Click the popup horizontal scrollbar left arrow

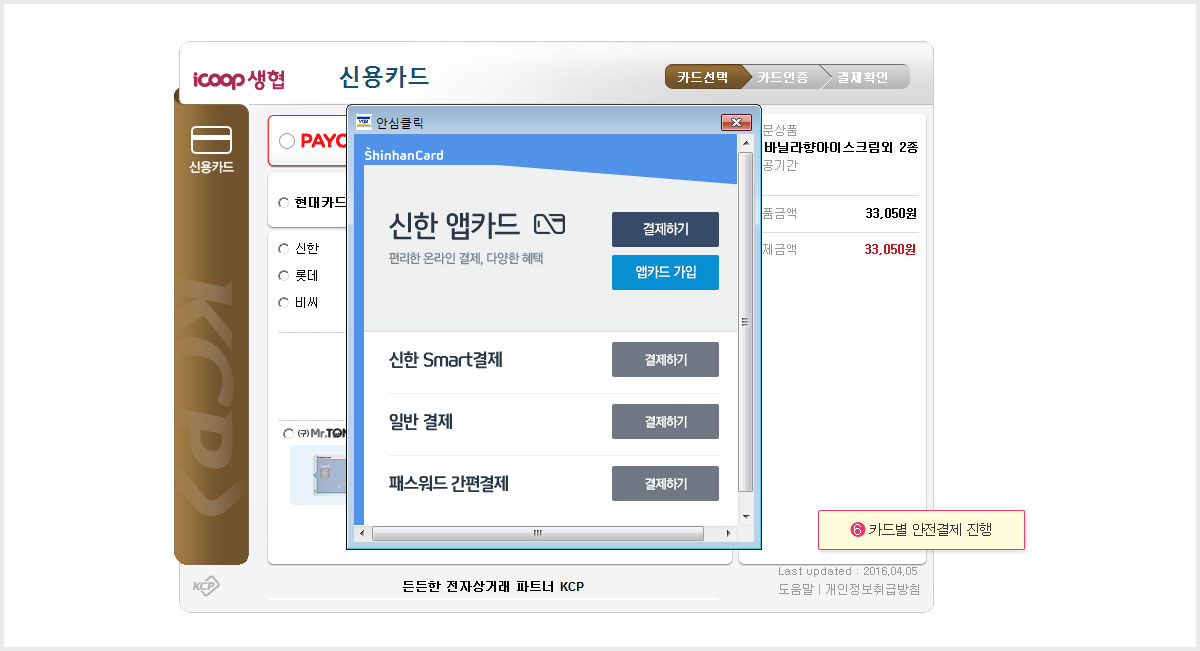coord(364,533)
